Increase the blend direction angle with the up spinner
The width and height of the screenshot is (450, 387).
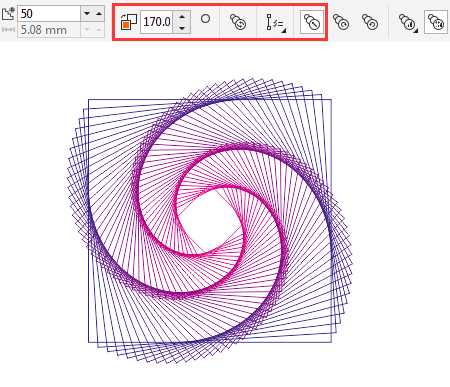[182, 16]
